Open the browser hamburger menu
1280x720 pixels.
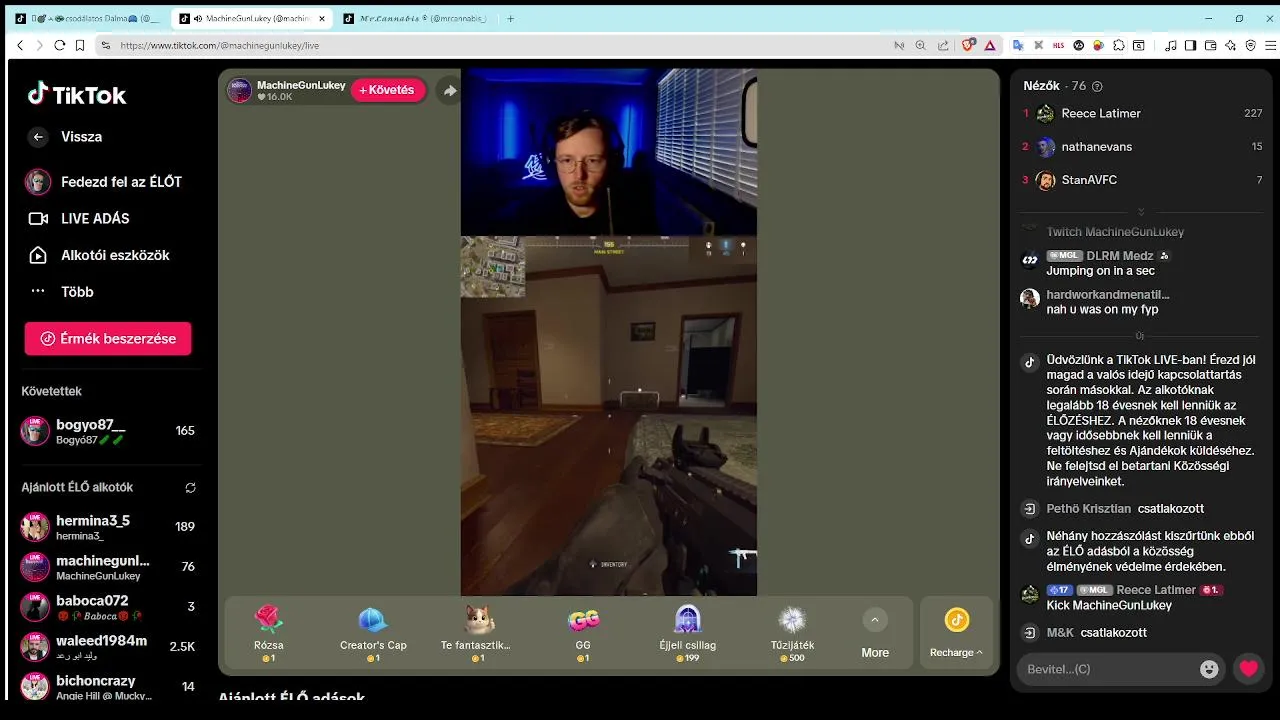(x=1270, y=46)
